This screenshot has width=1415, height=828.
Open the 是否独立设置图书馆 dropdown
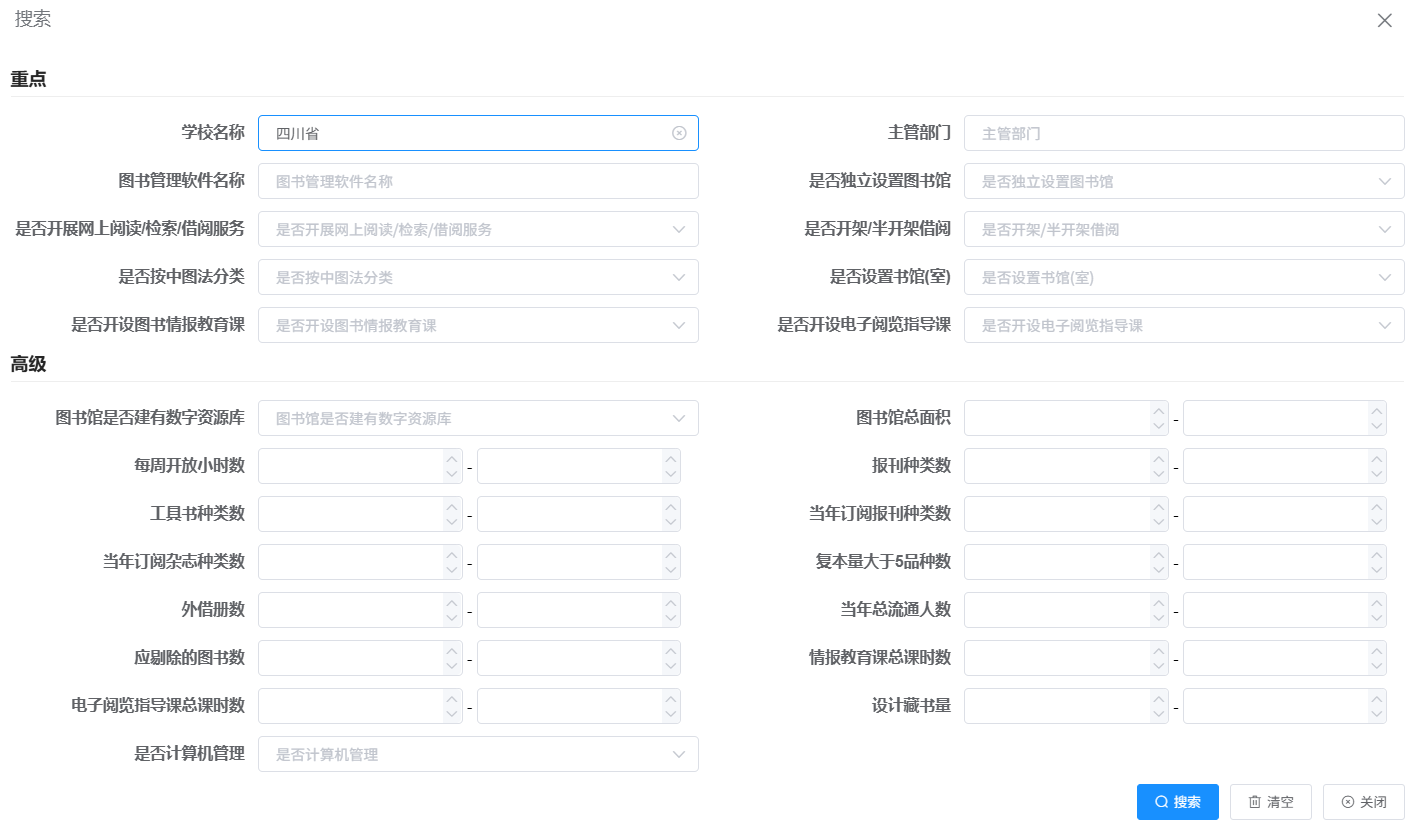(x=1183, y=181)
